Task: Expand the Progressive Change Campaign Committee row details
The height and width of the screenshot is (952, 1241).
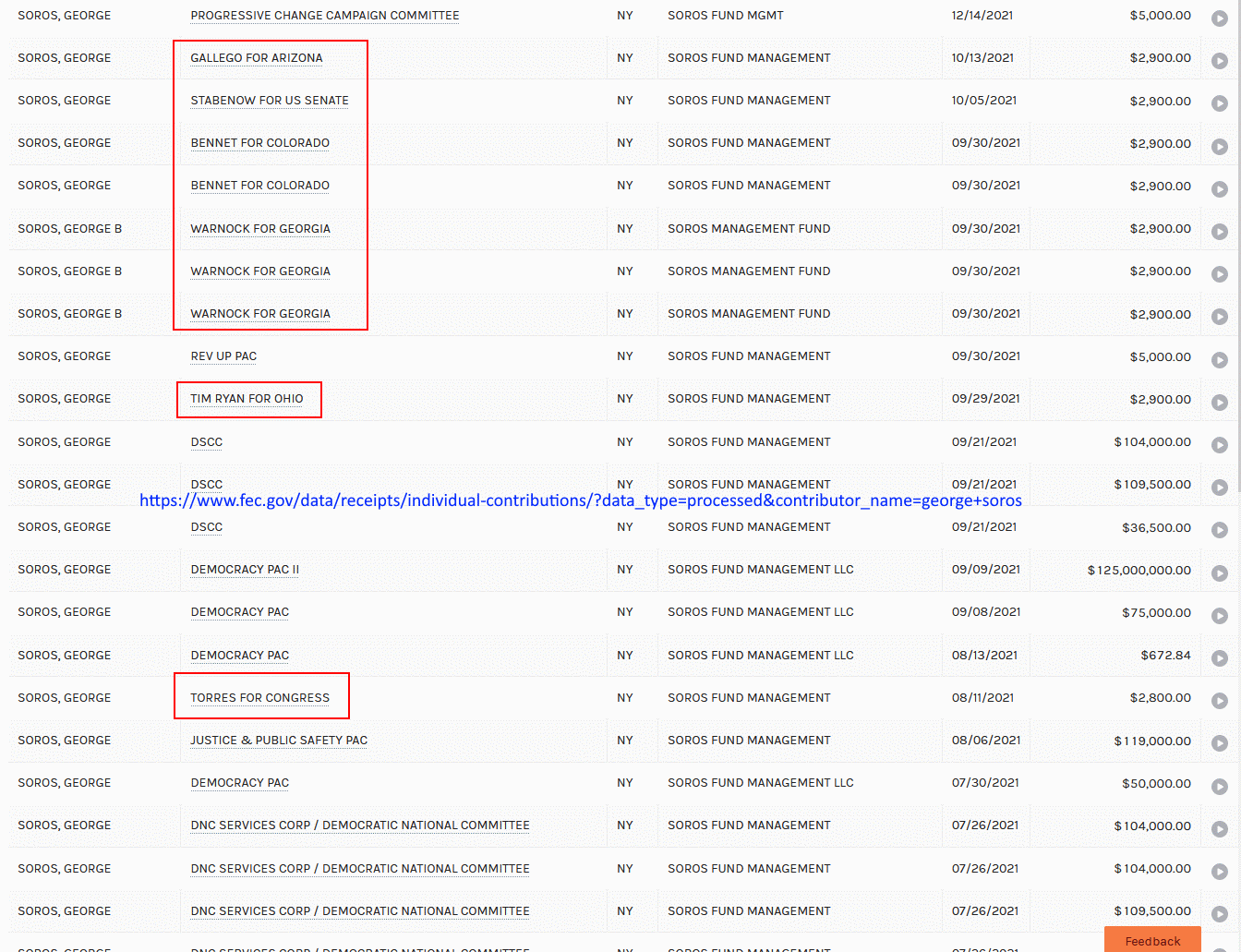Action: point(1220,18)
